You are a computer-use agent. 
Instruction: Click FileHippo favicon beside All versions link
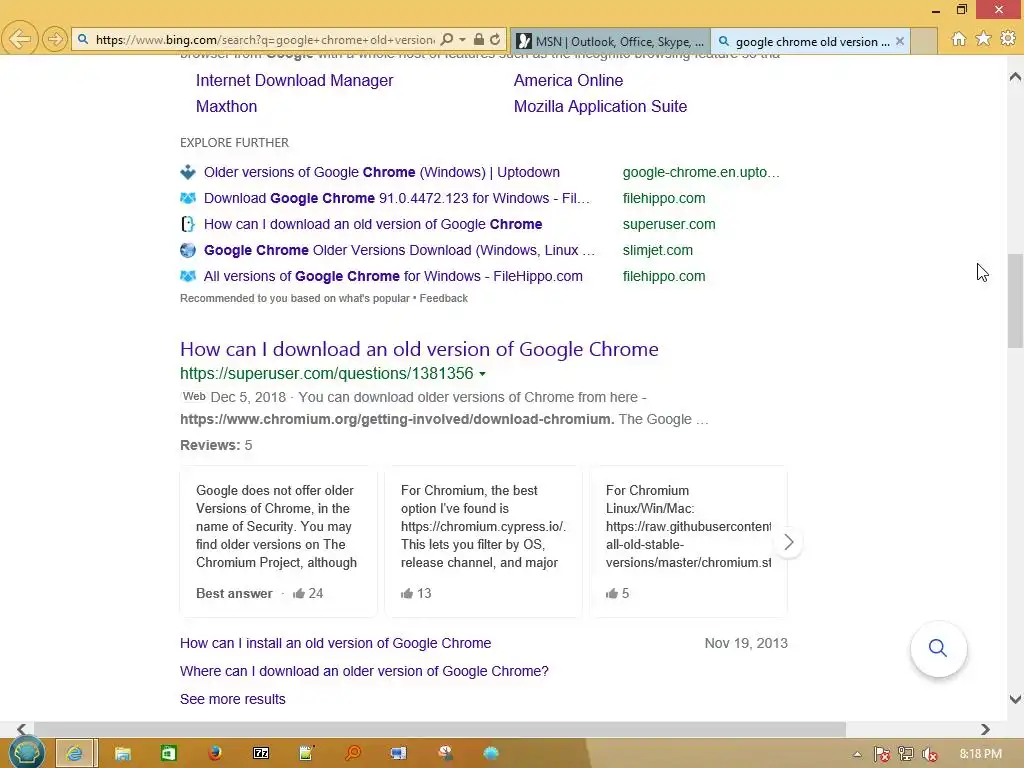188,276
